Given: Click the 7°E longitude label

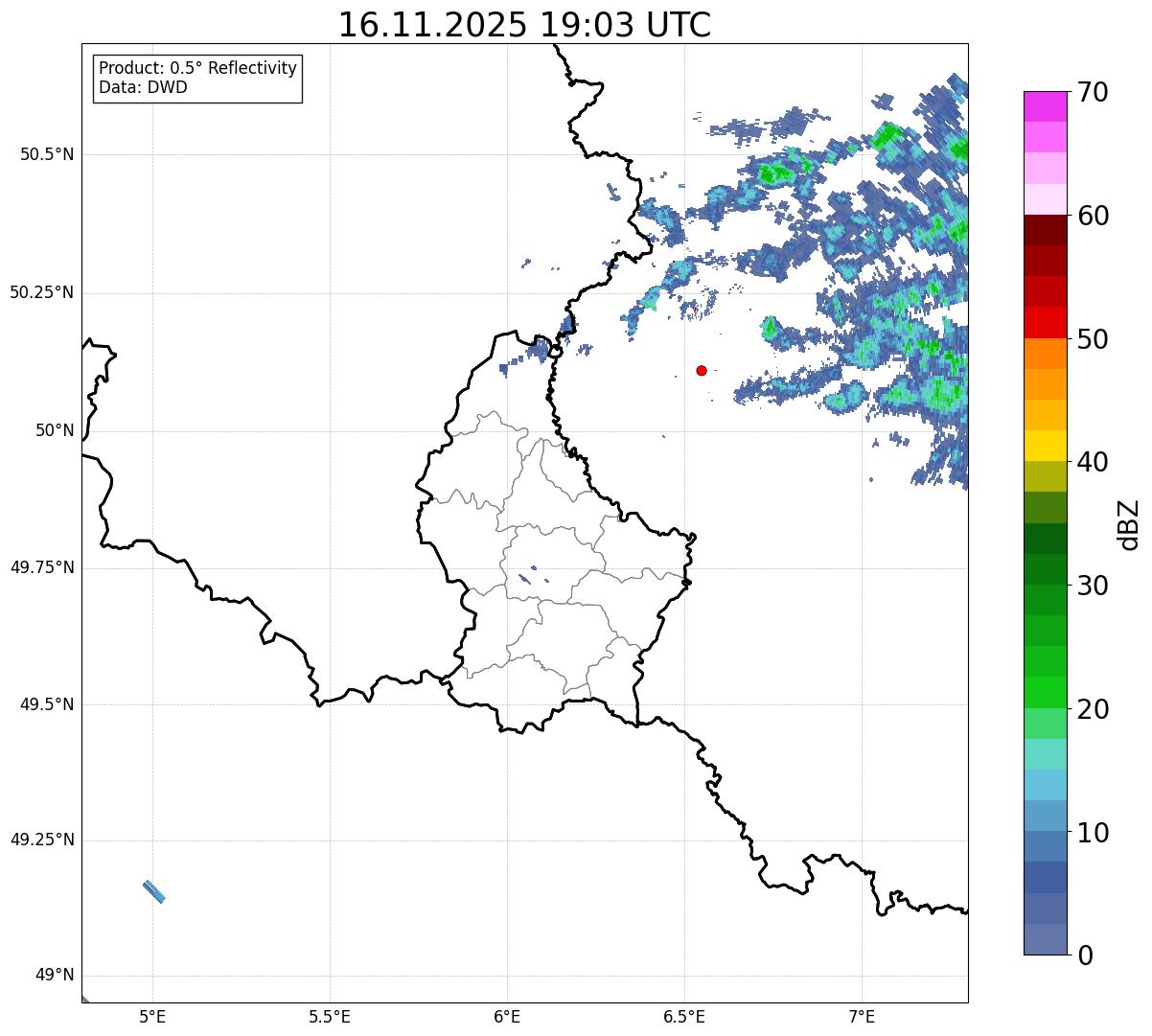Looking at the screenshot, I should tap(862, 1016).
